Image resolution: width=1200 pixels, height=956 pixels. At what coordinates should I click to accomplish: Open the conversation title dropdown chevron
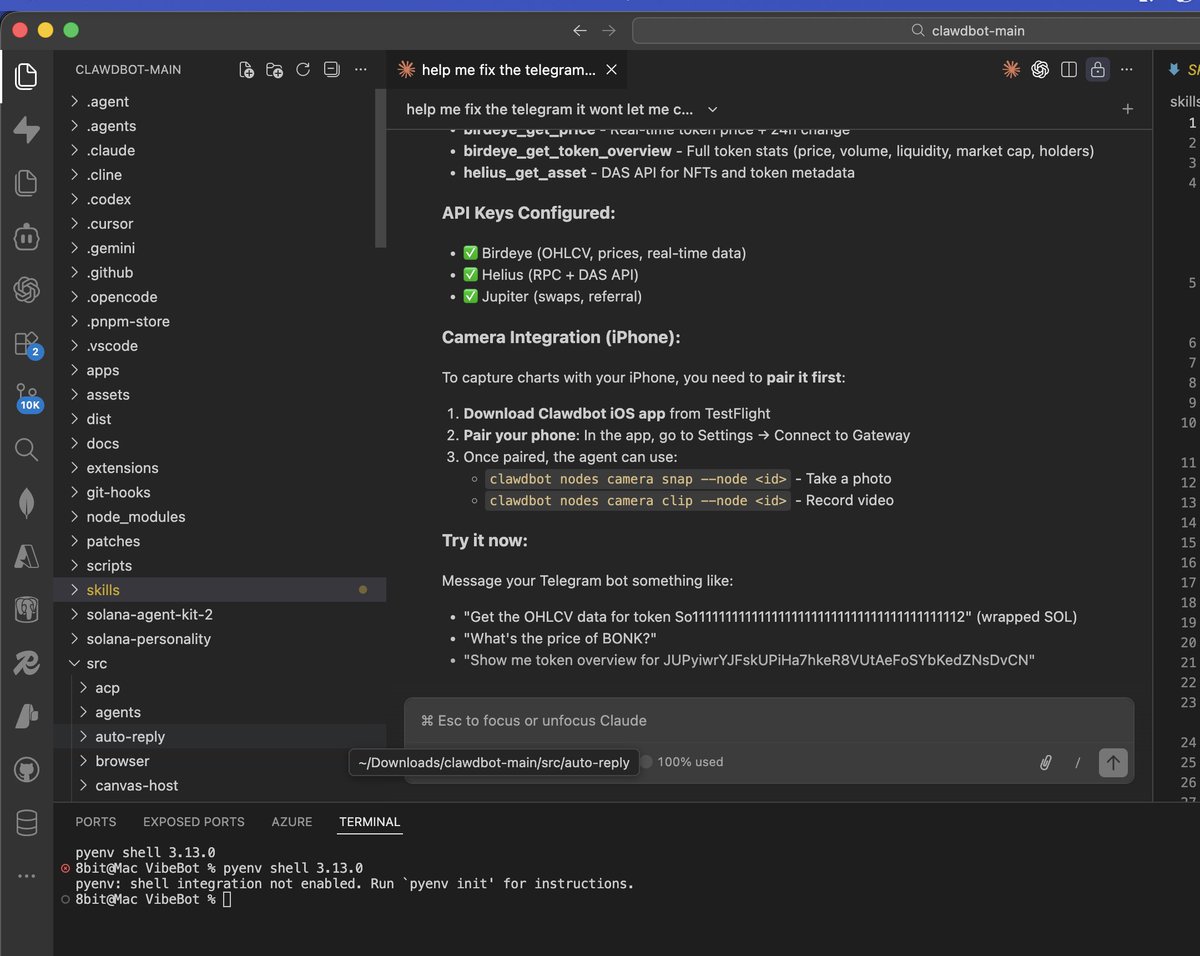pos(711,109)
